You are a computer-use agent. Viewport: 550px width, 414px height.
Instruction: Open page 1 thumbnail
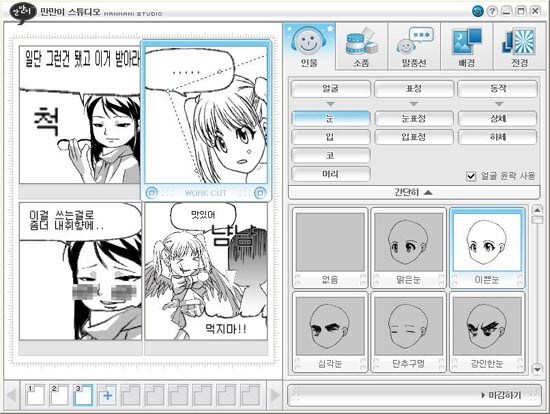click(35, 395)
